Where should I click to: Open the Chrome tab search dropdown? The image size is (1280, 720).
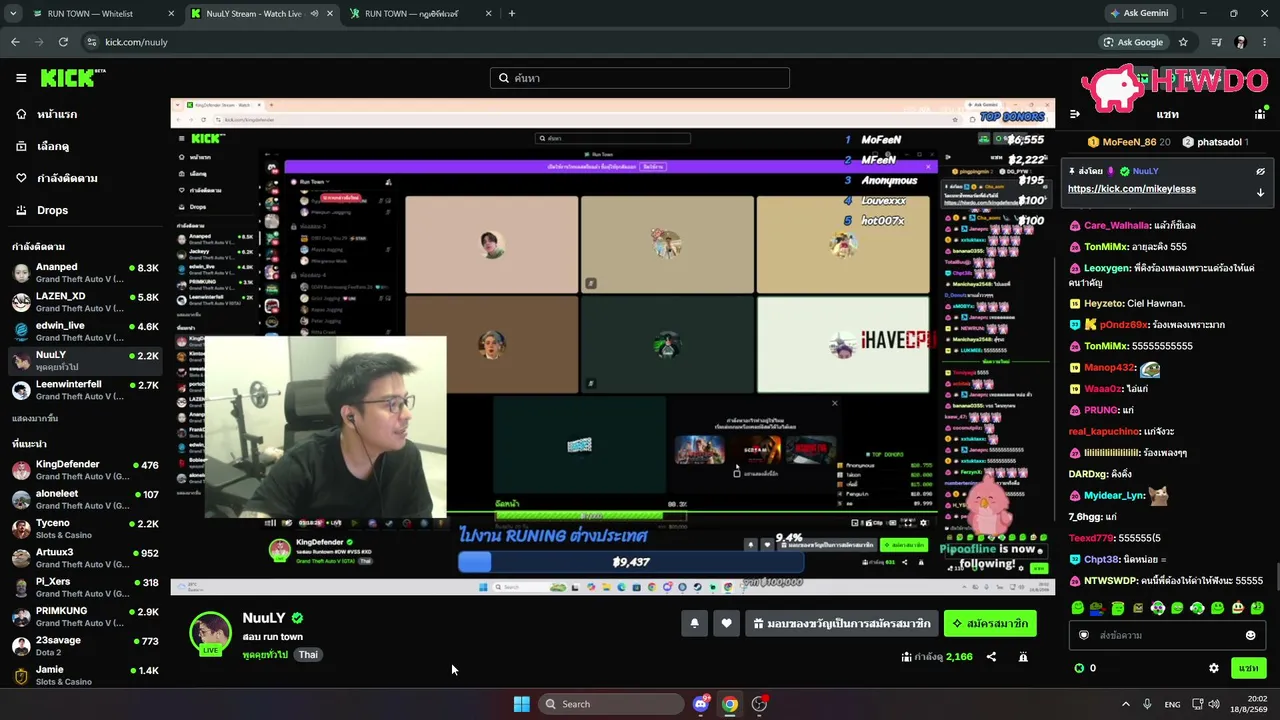point(13,14)
